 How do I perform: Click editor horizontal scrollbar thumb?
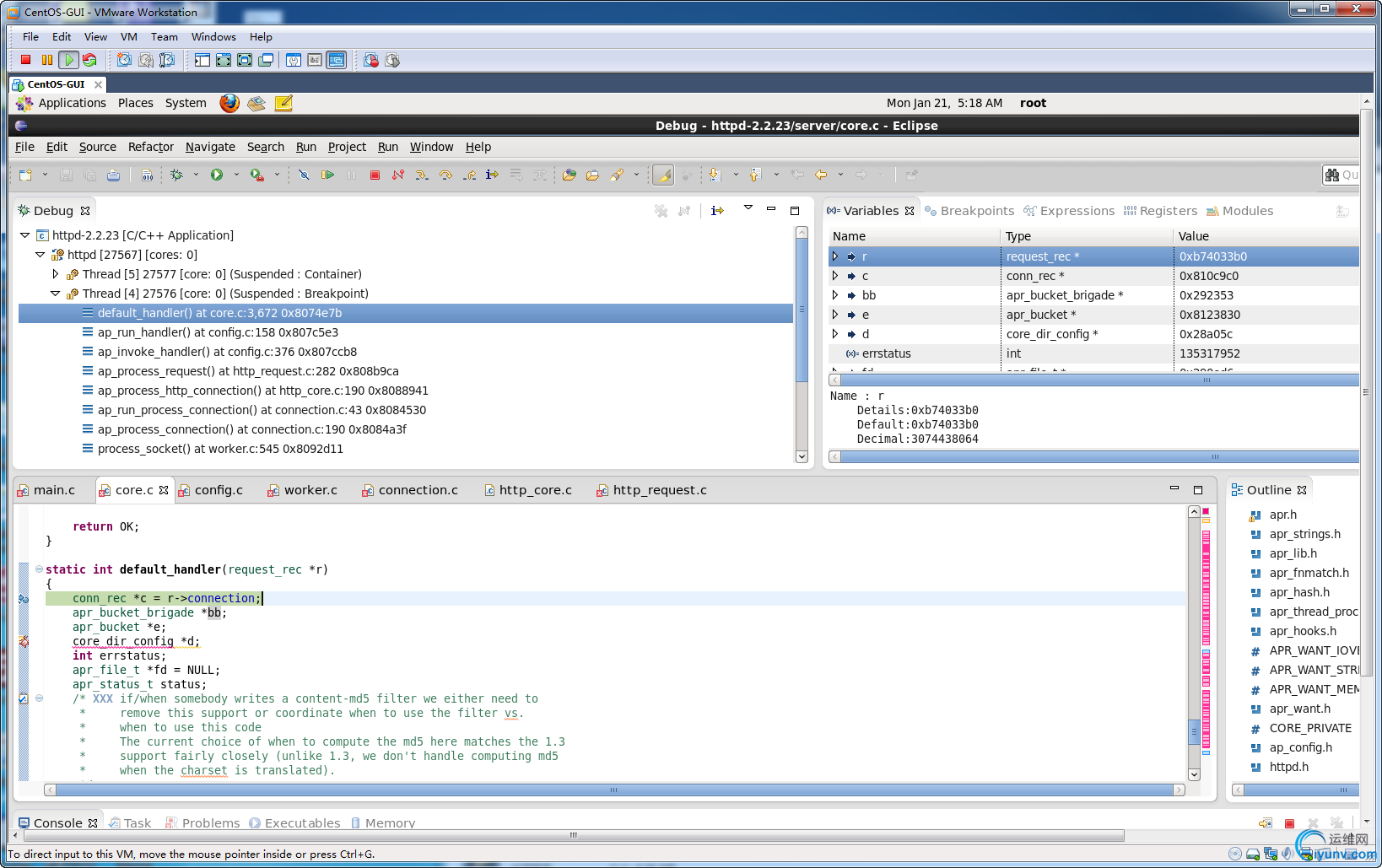click(613, 790)
